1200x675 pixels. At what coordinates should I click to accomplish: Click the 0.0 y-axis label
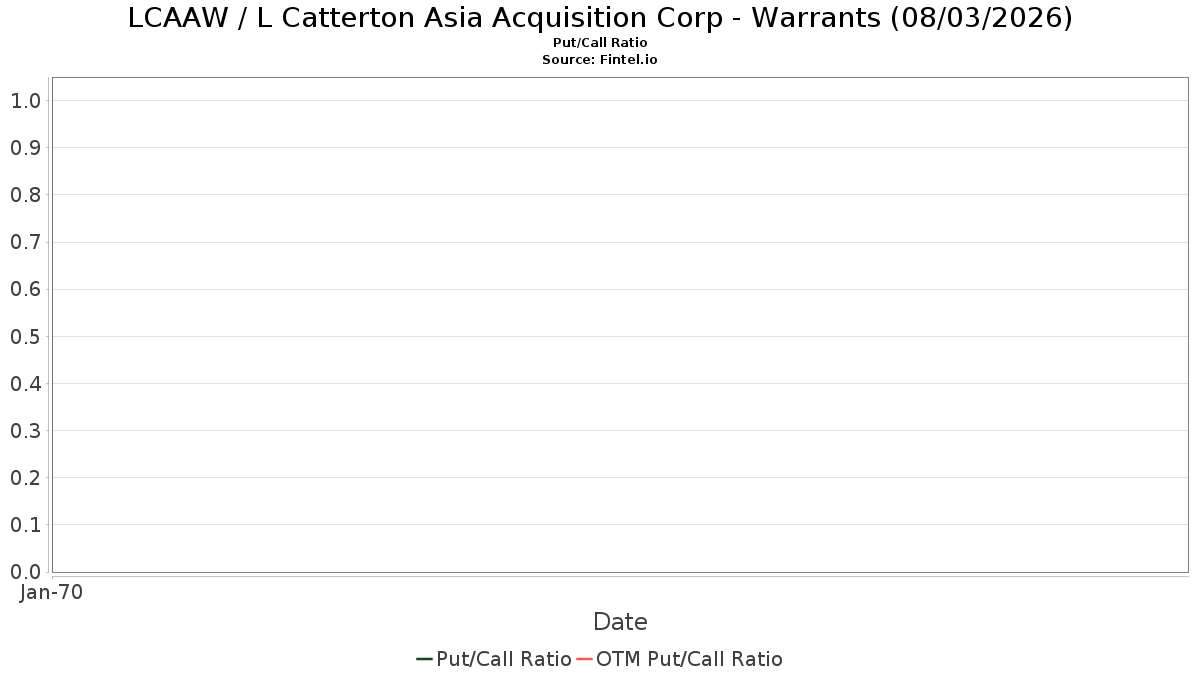click(25, 572)
